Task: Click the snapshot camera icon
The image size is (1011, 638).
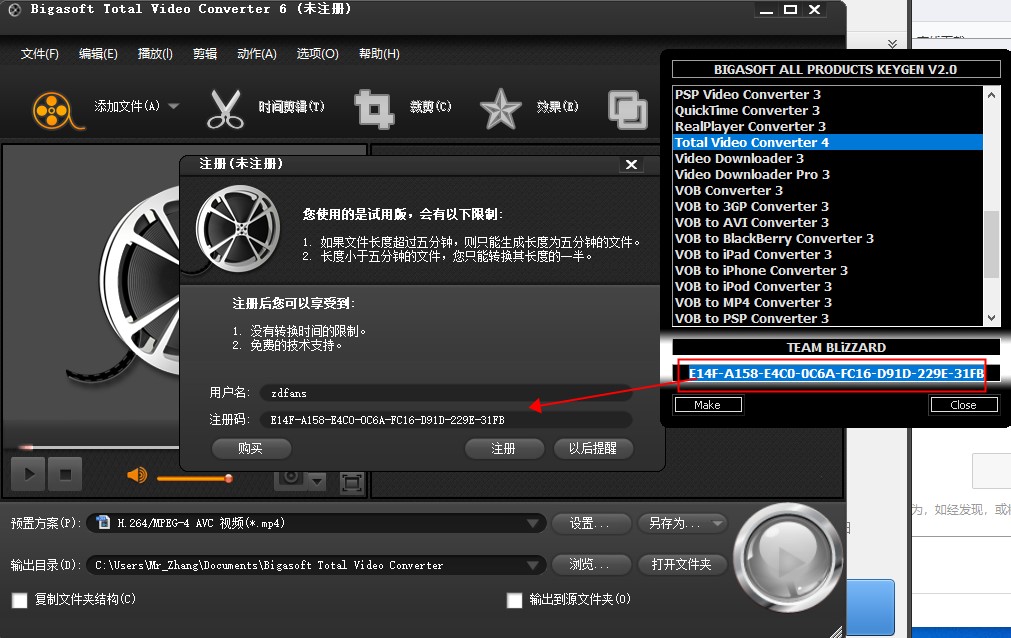Action: tap(290, 479)
